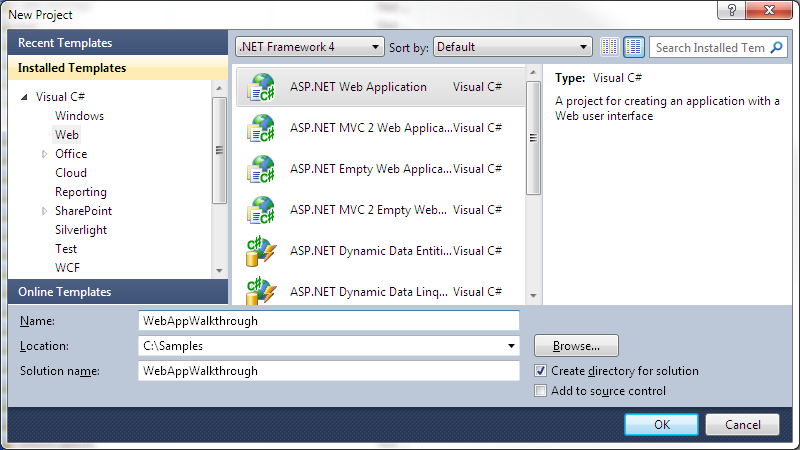Switch to medium icons list view
The height and width of the screenshot is (450, 800).
(x=634, y=47)
